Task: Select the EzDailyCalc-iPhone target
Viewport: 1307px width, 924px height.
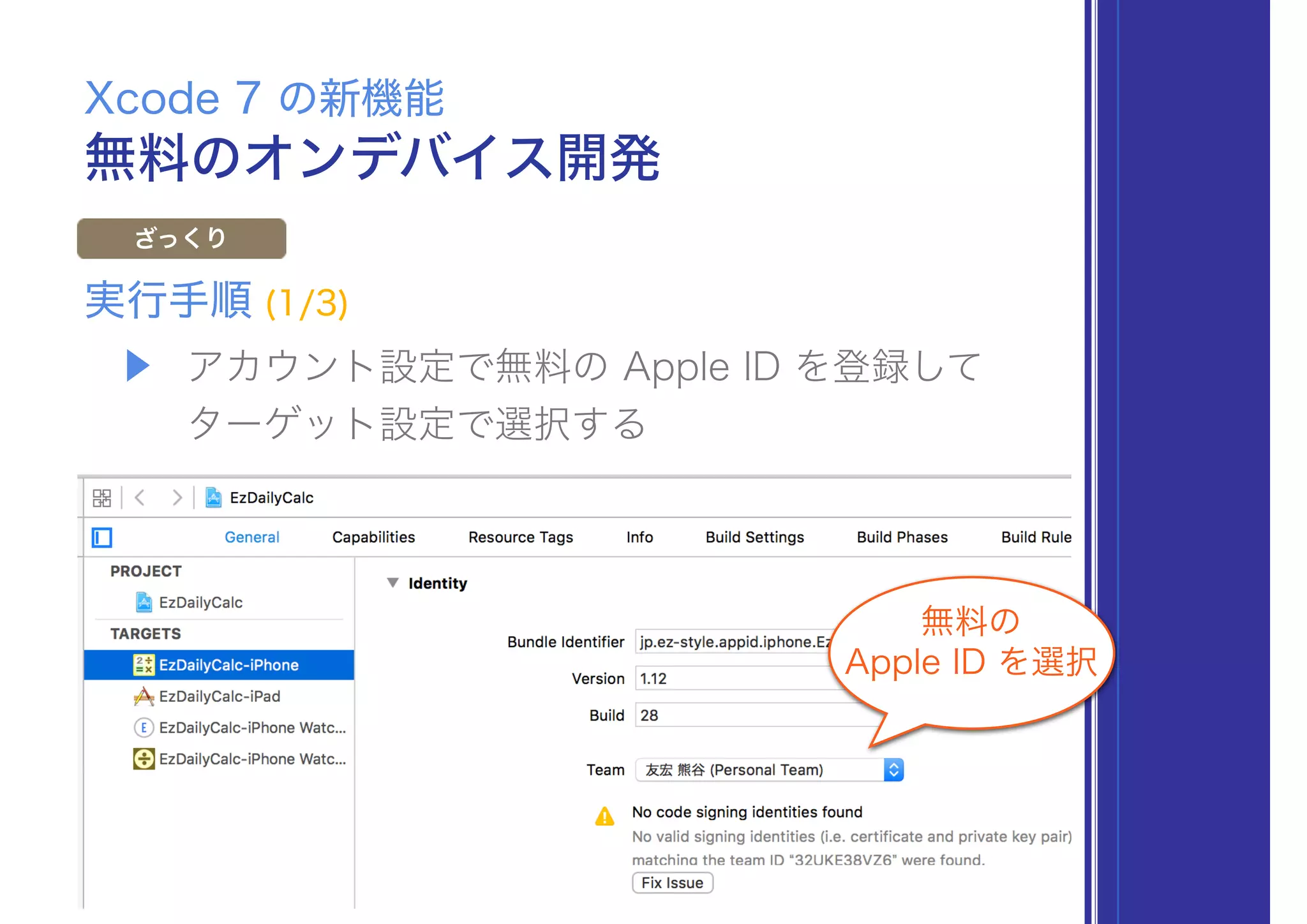Action: [219, 665]
